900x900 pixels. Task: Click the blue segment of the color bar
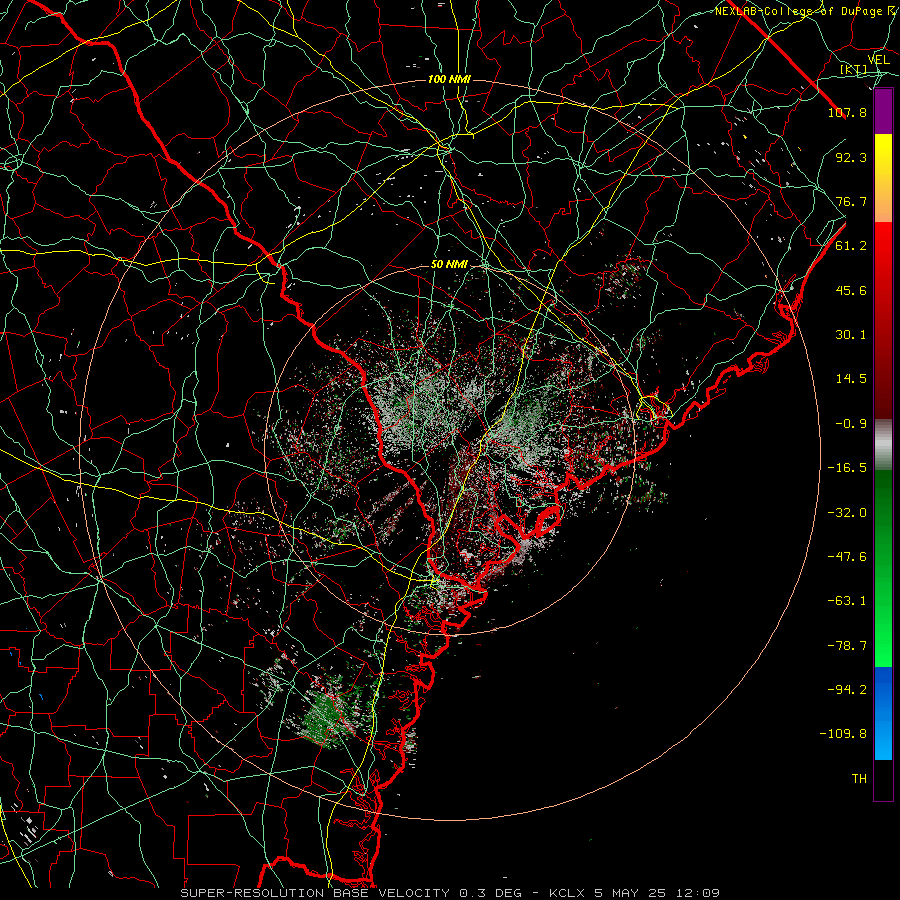[x=883, y=713]
